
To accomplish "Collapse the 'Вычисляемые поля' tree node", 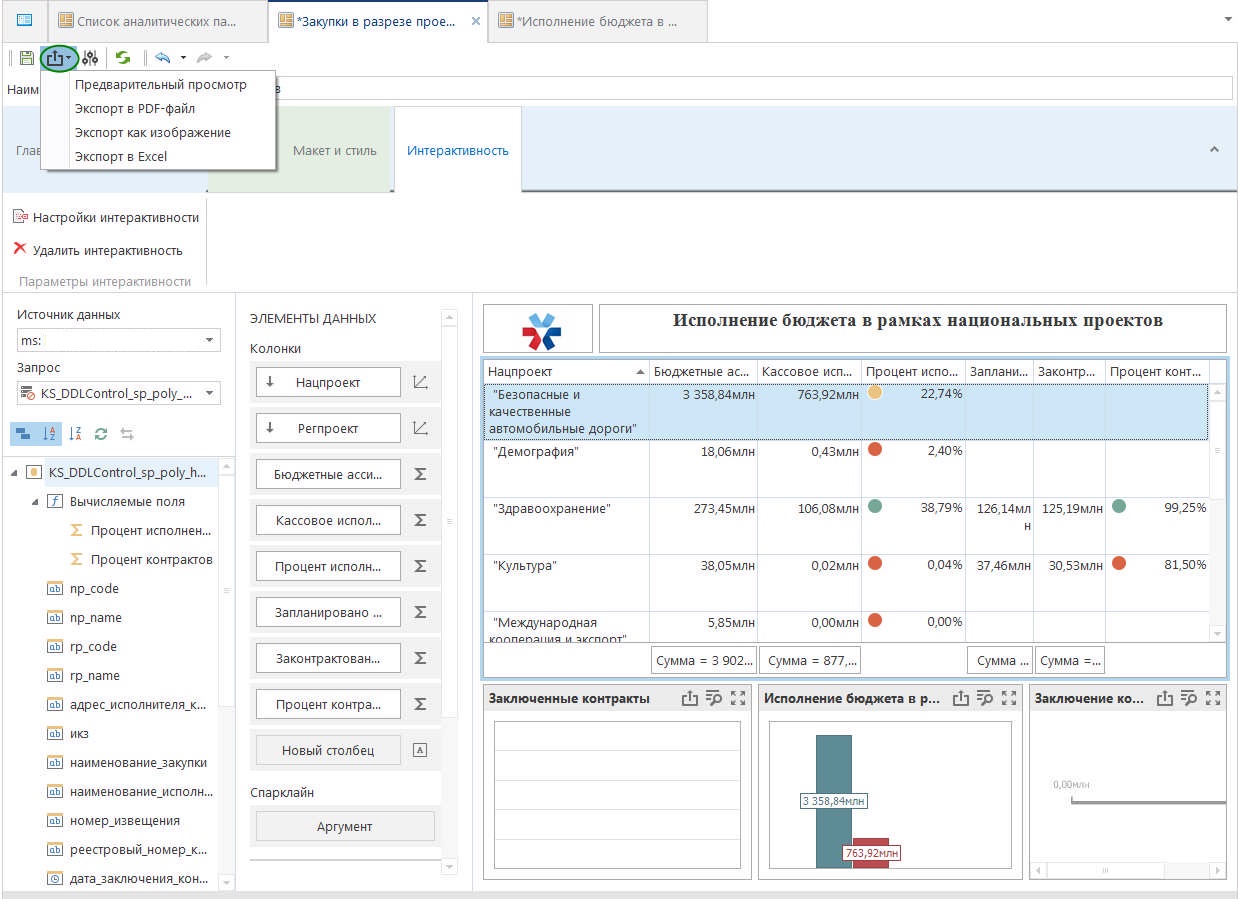I will pos(34,501).
